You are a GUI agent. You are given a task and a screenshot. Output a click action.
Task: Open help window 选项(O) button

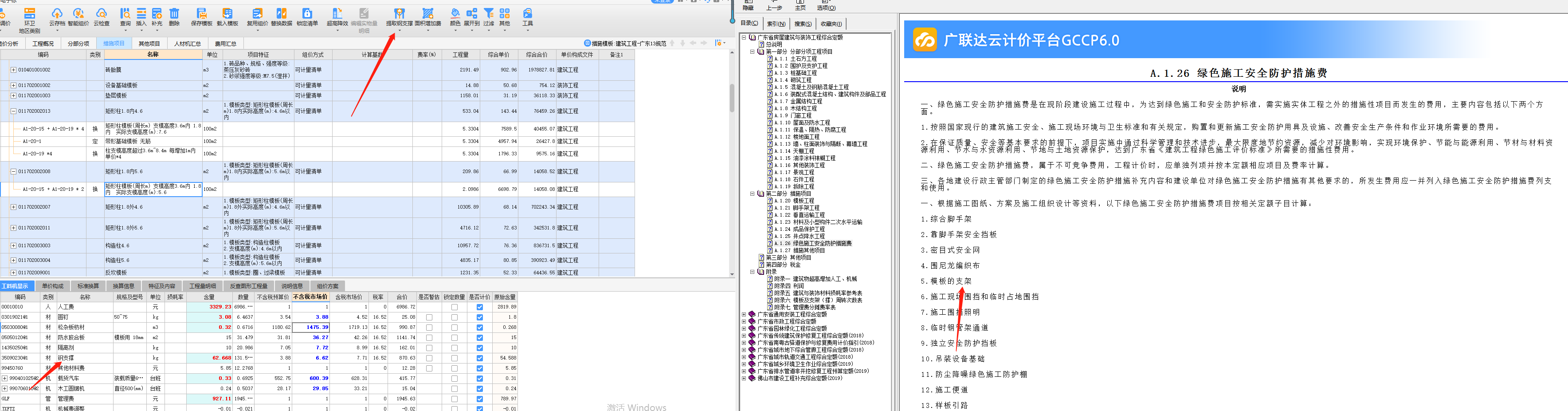tap(826, 5)
